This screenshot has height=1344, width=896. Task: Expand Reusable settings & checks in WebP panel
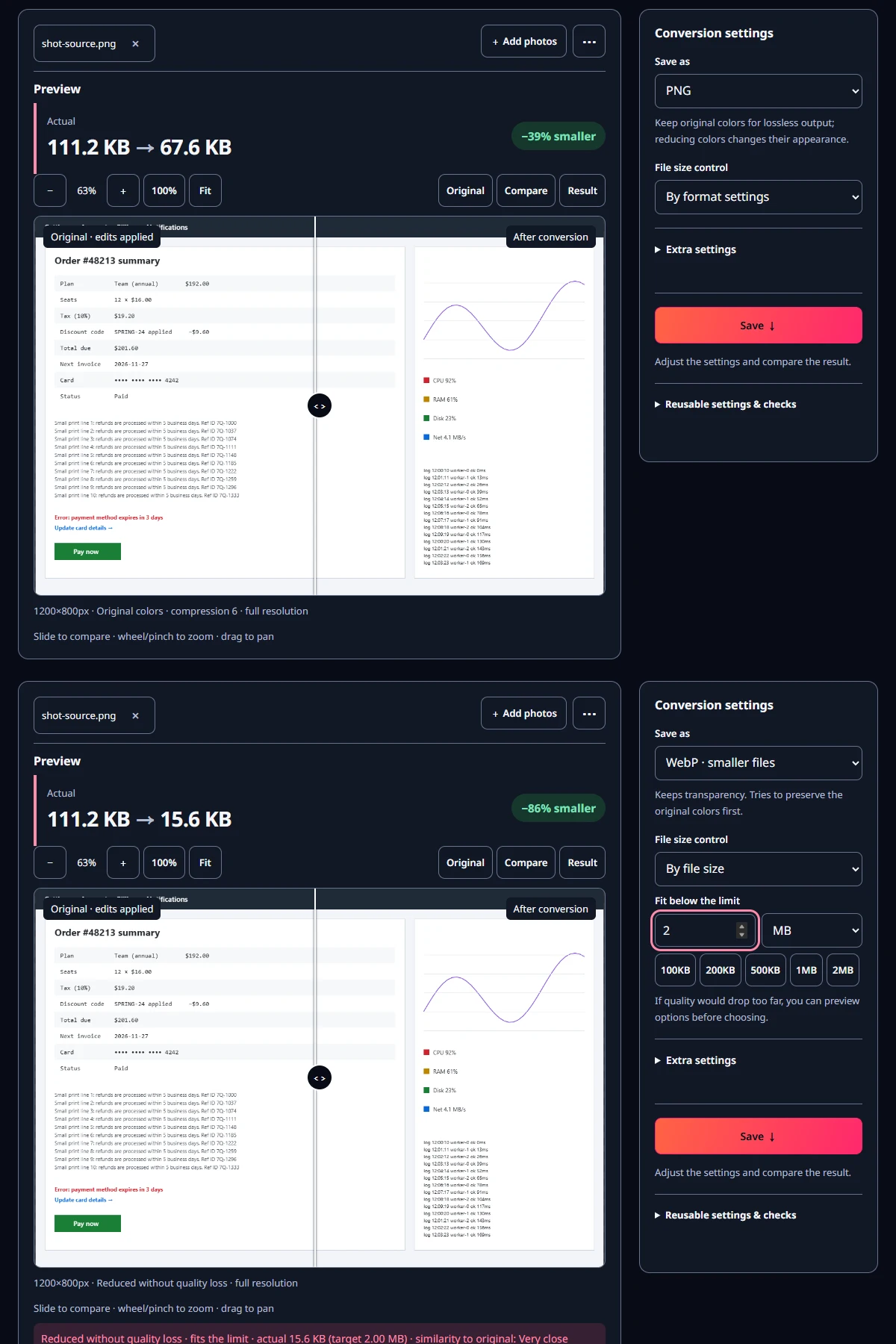tap(726, 1215)
